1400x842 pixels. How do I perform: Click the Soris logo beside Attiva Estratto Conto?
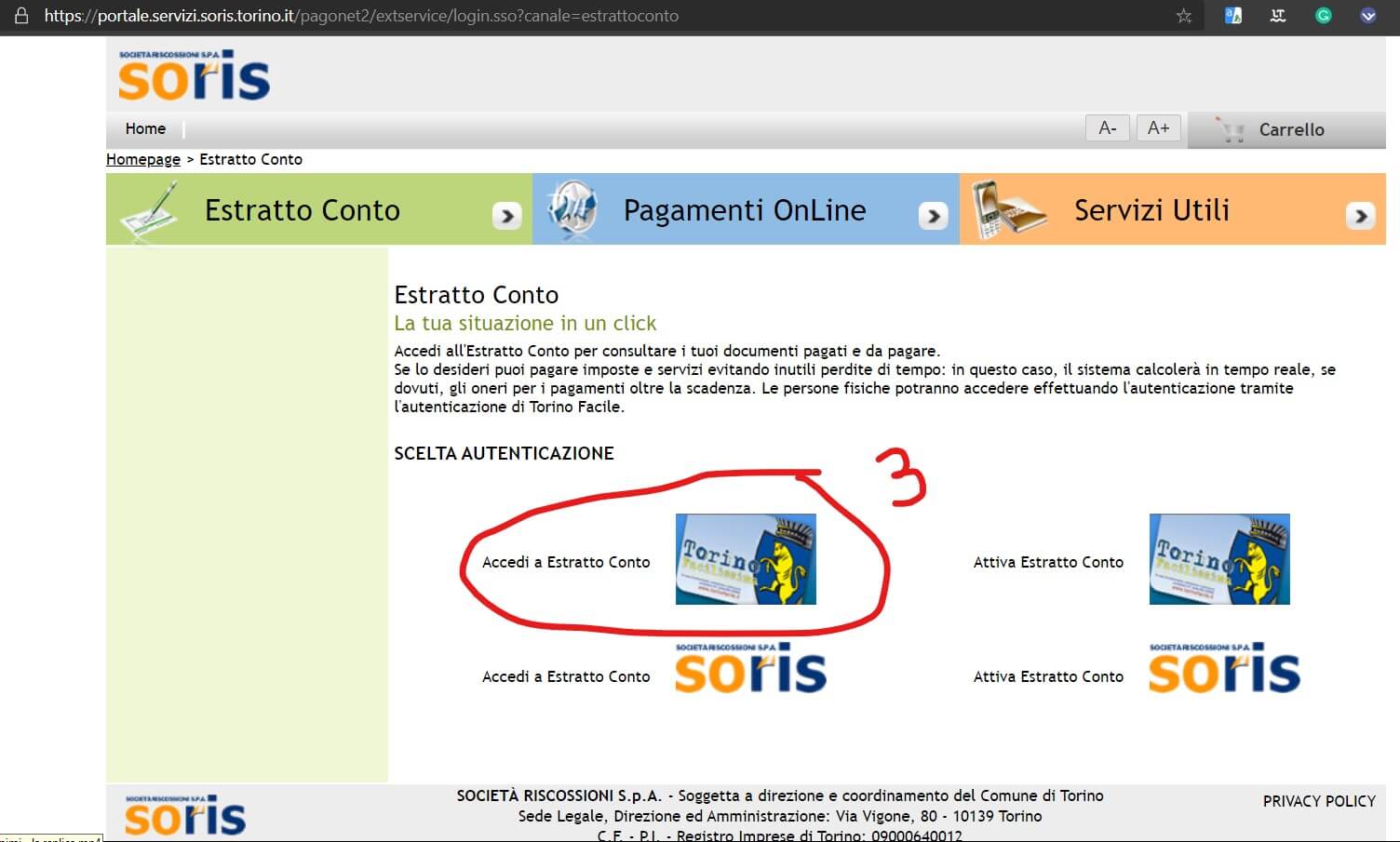pos(1223,669)
